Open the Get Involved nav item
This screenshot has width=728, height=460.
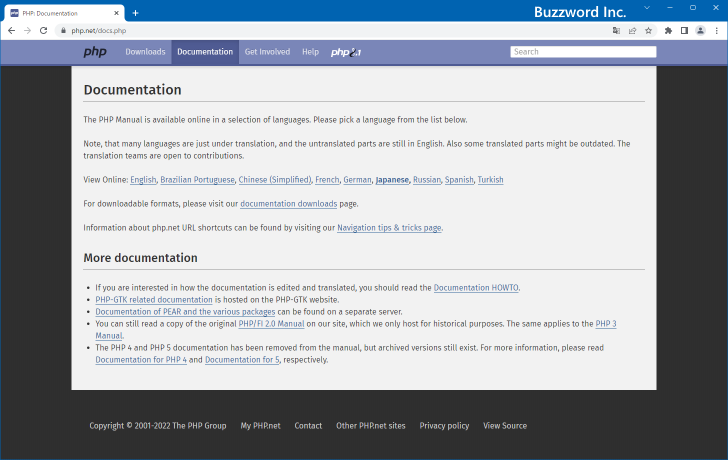[267, 52]
